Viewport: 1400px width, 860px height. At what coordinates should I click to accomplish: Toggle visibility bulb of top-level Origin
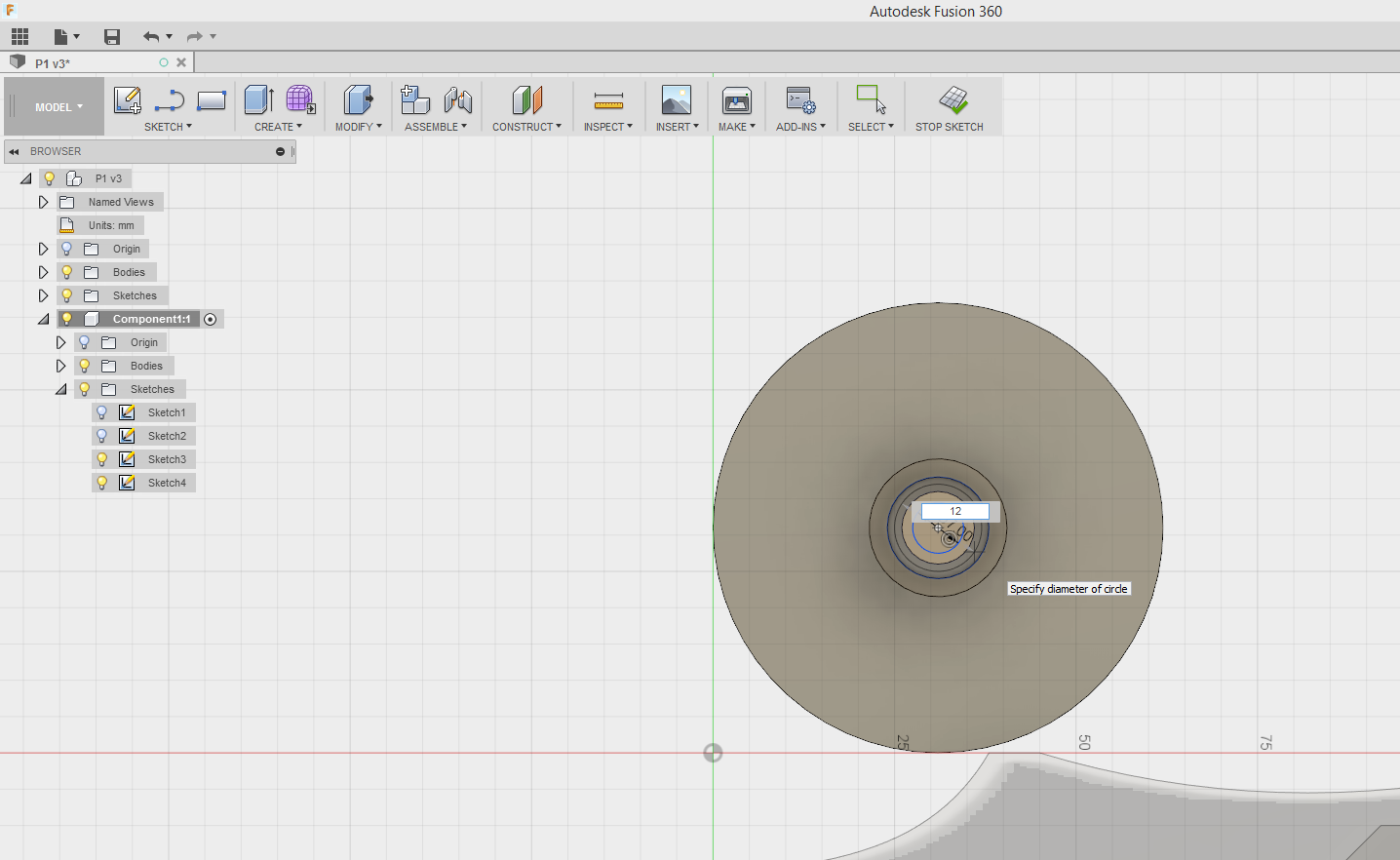pos(66,249)
